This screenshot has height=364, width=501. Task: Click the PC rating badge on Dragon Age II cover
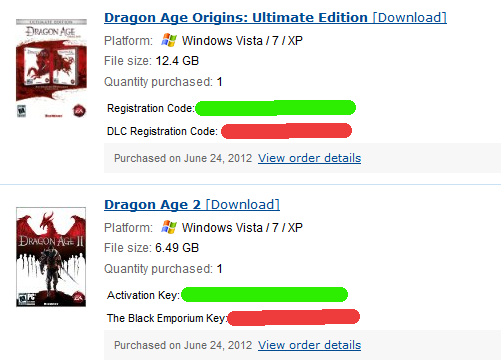27,298
